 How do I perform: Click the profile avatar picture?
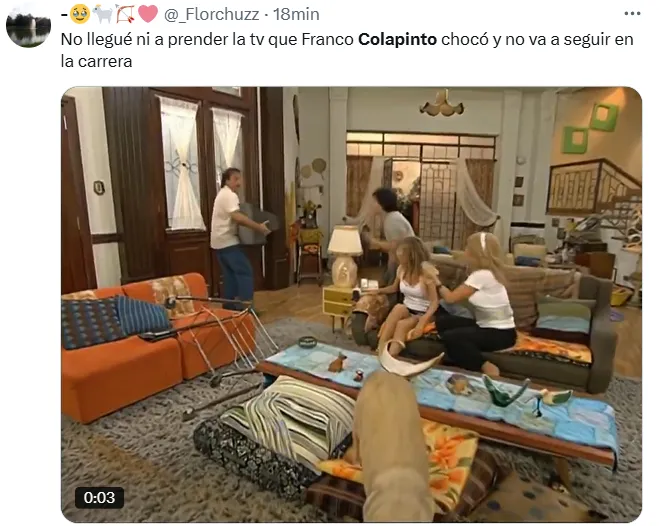[x=29, y=24]
